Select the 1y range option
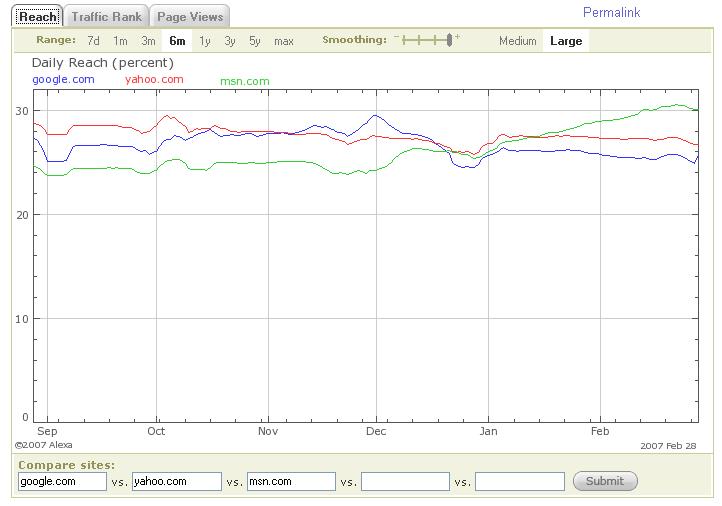 tap(205, 41)
